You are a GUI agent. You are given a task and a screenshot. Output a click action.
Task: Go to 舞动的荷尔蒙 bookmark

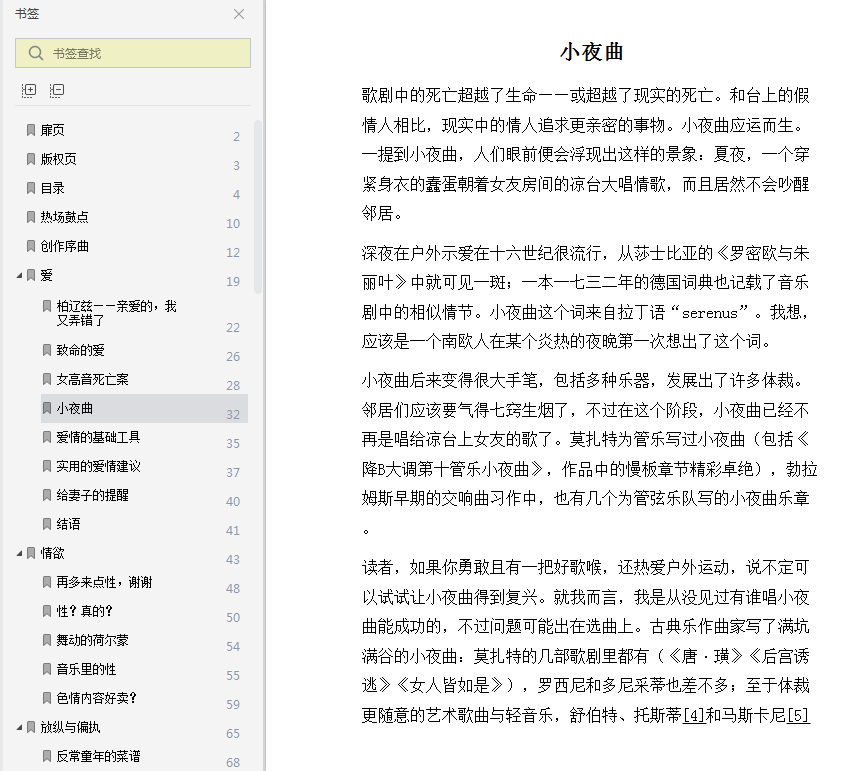click(x=92, y=641)
